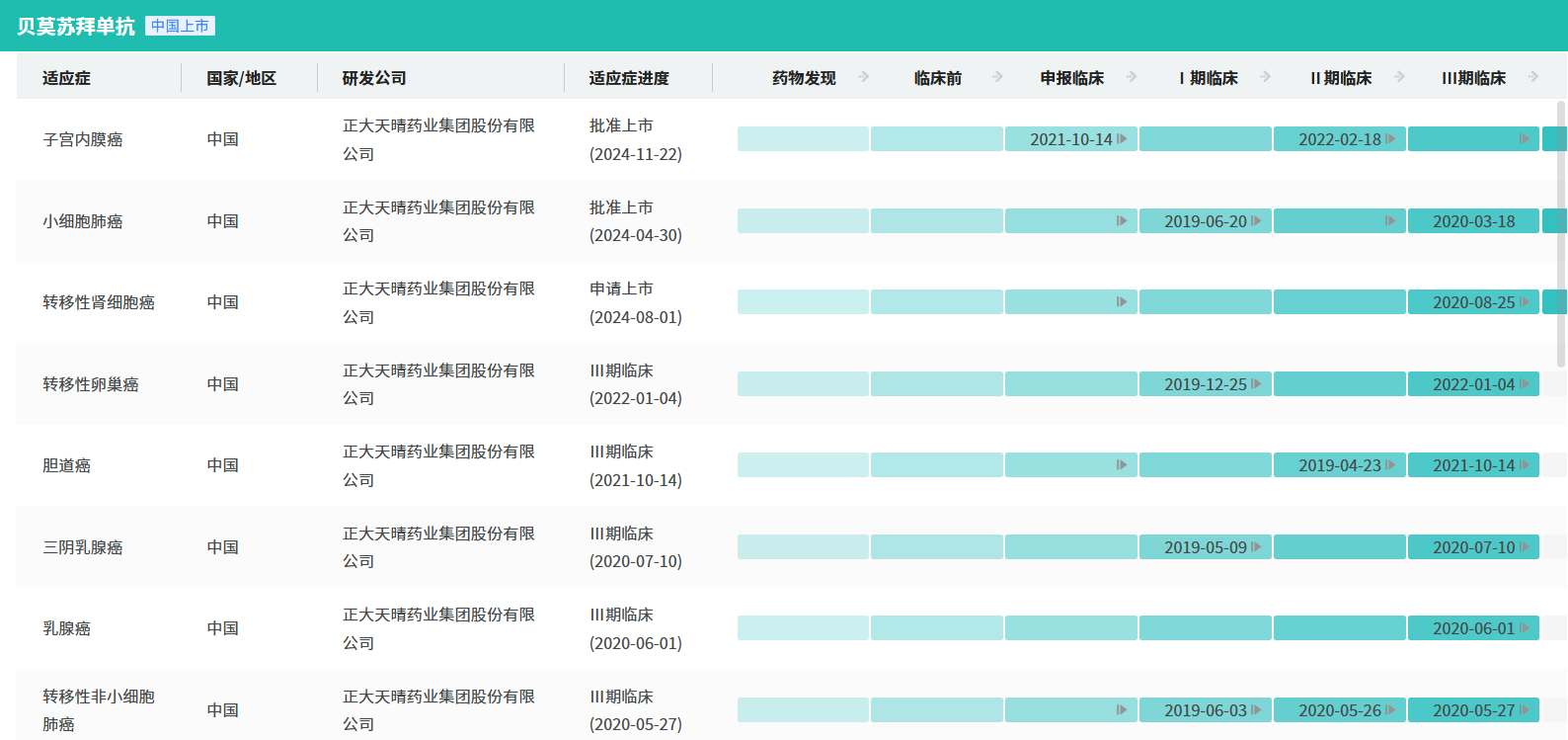Click 申报临床 marker icon in 转移性肾细胞癌 row
Screen dimensions: 1568x740
[x=1122, y=302]
